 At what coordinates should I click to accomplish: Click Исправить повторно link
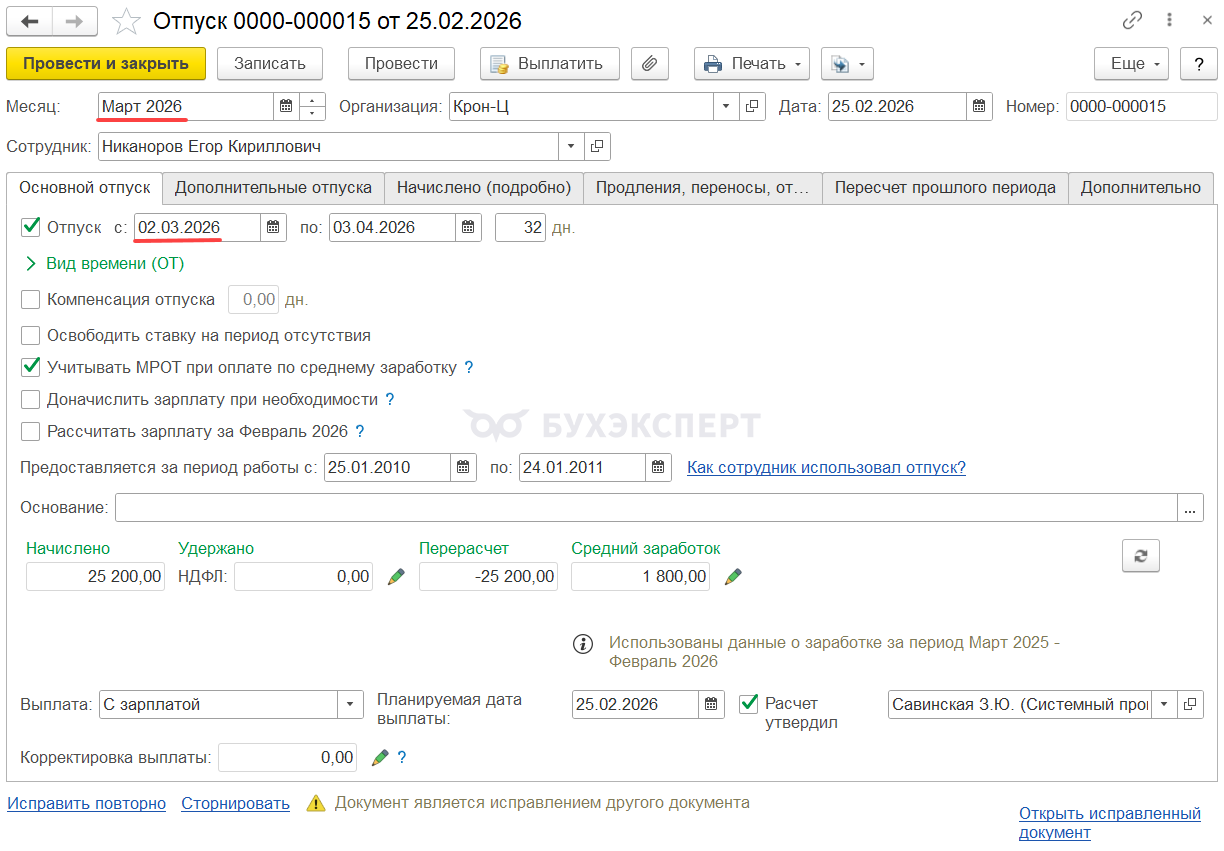[87, 803]
